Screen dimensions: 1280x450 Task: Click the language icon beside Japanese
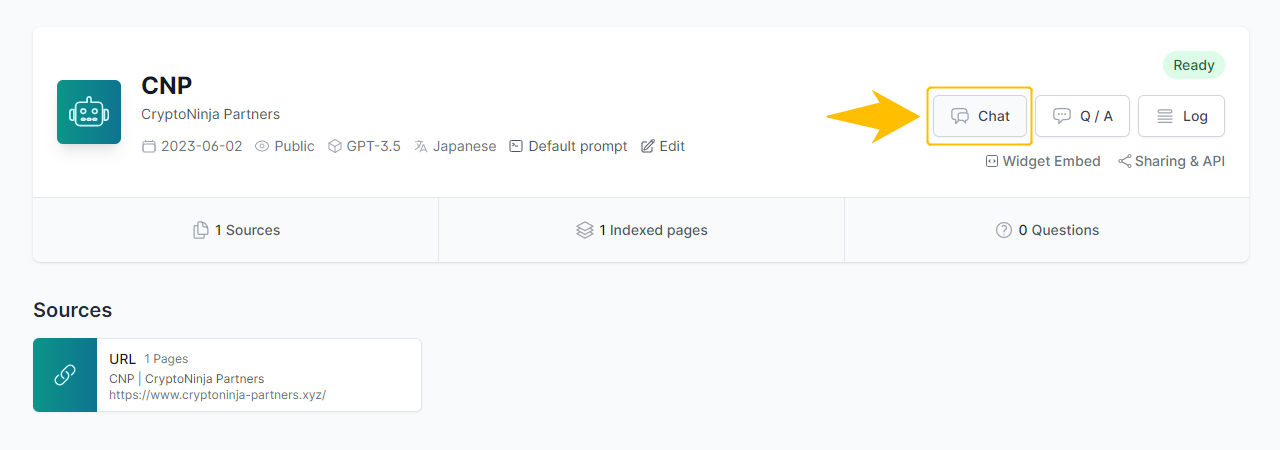[421, 146]
